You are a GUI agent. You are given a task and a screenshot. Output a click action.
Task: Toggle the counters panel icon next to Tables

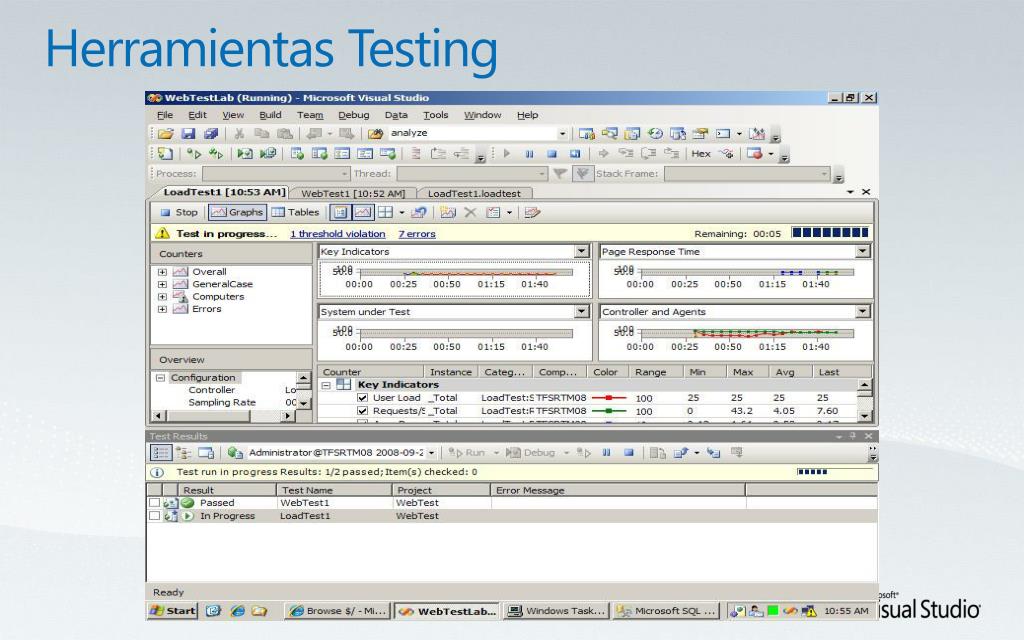click(340, 212)
